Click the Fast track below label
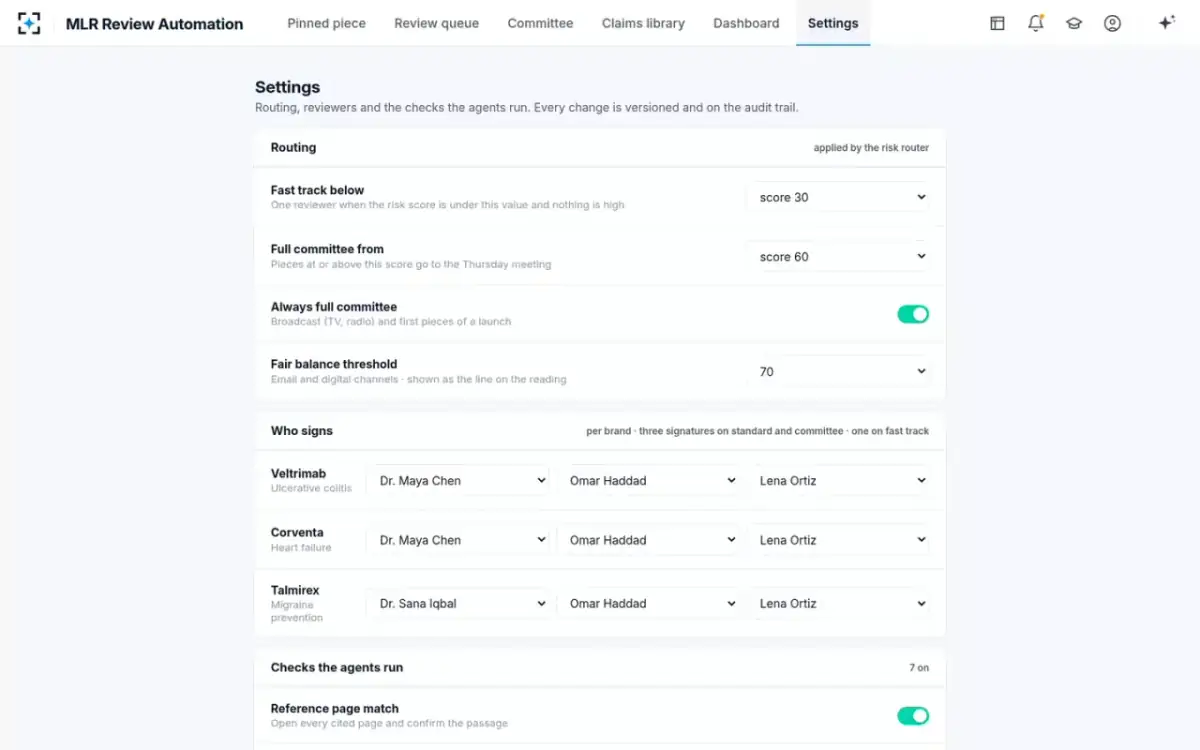 click(317, 190)
